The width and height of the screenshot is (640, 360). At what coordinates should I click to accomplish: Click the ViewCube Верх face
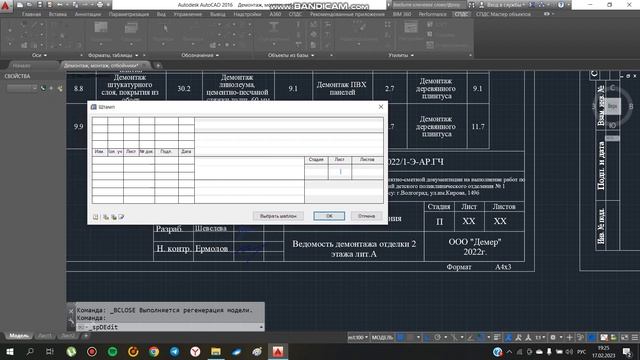(x=612, y=106)
